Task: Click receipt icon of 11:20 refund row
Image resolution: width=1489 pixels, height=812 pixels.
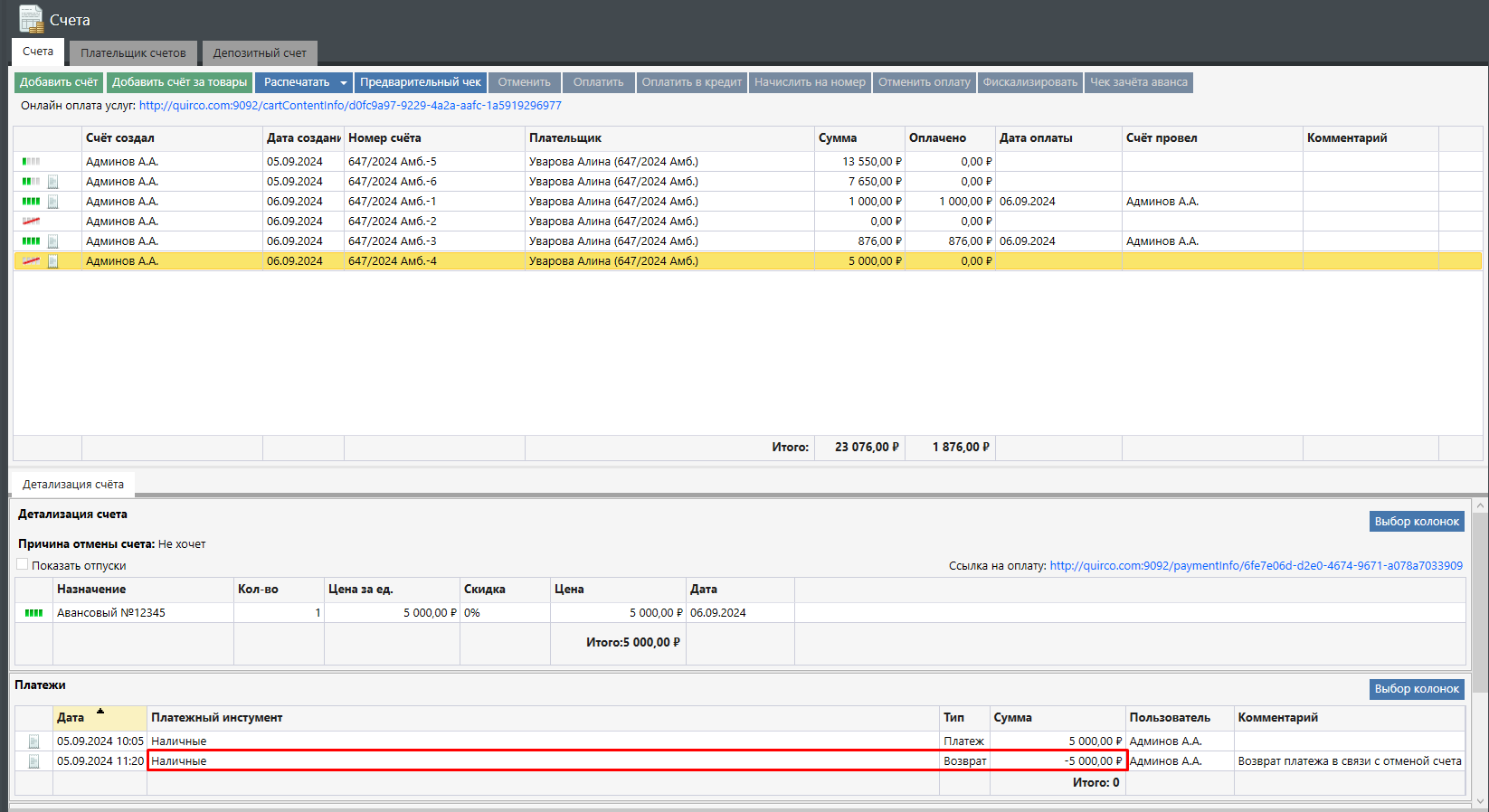Action: pos(33,761)
